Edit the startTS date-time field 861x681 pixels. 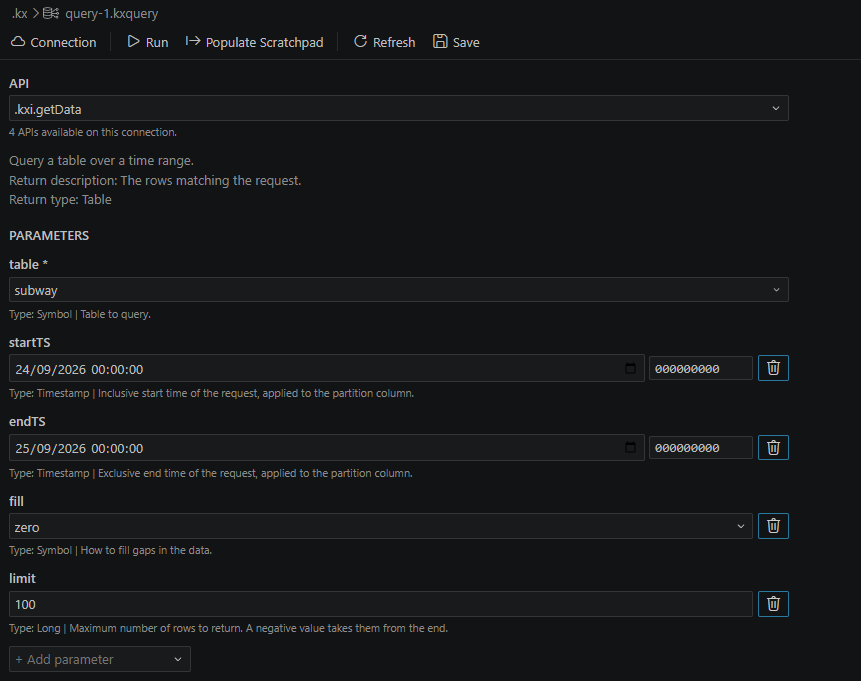[x=327, y=368]
